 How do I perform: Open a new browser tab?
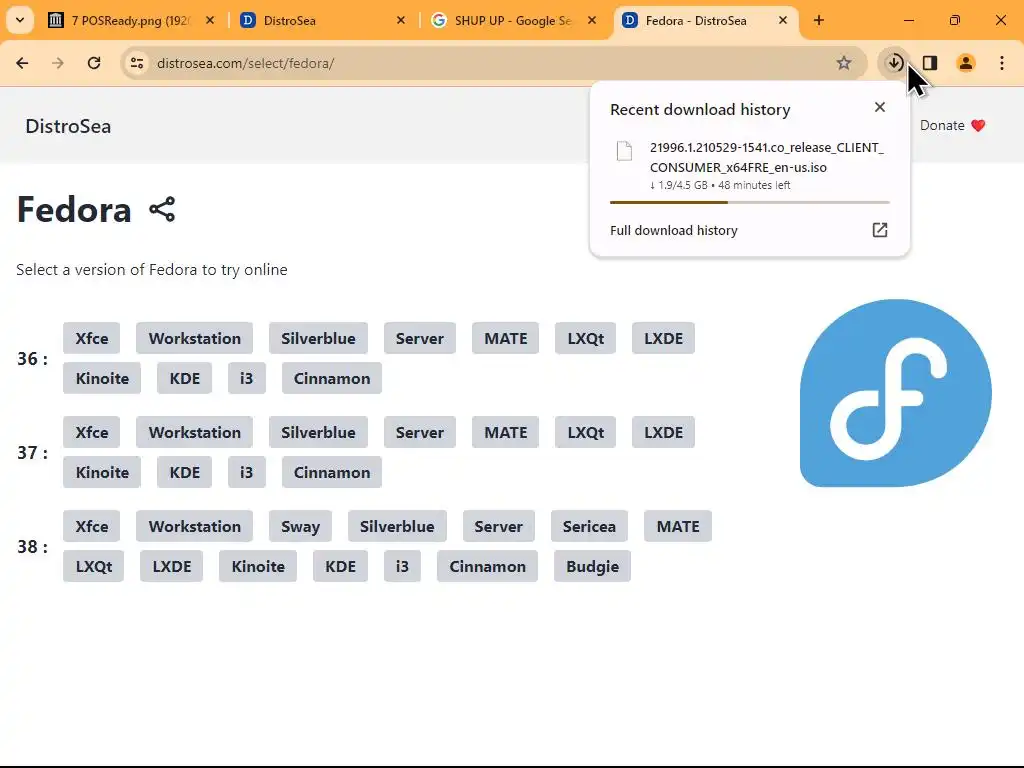coord(819,21)
